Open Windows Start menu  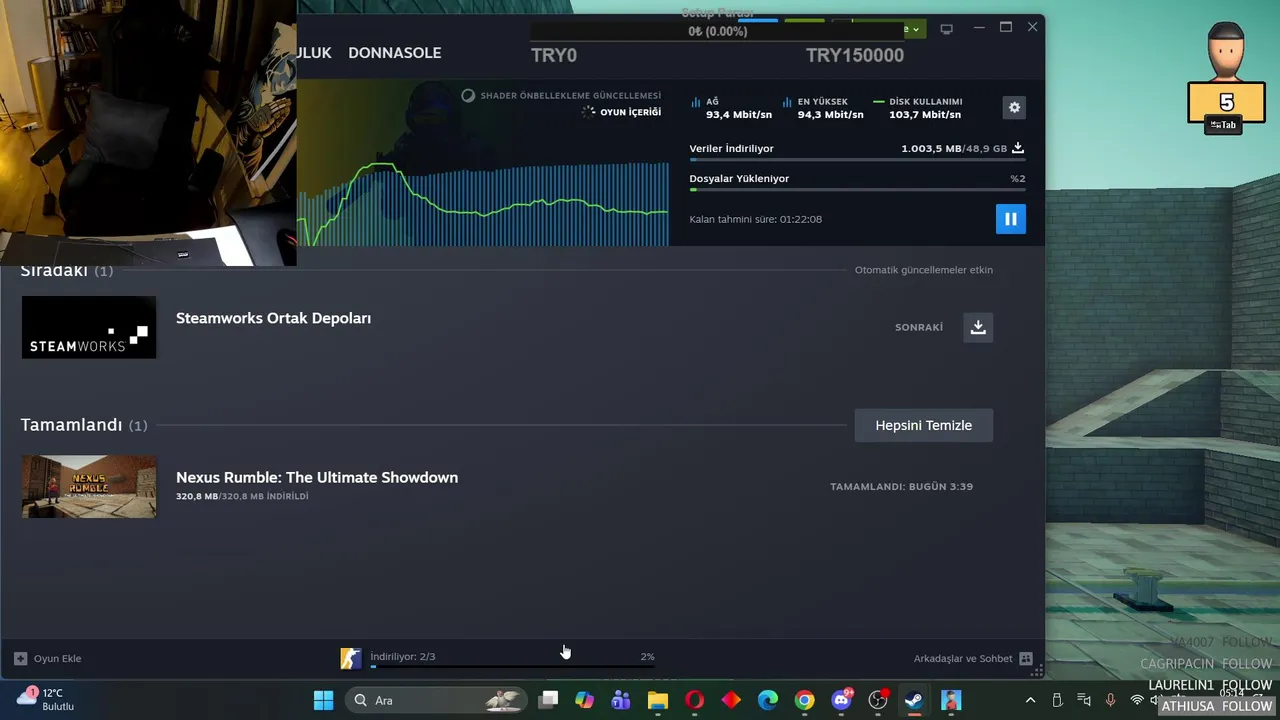323,700
